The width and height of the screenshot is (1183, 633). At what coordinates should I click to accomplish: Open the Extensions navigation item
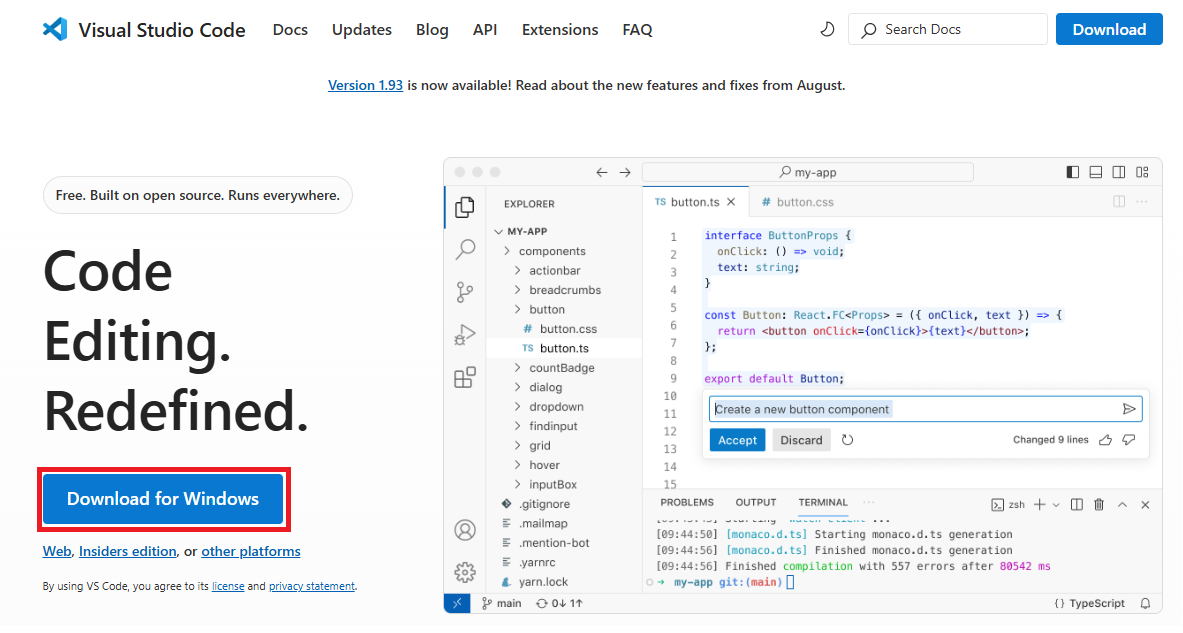click(560, 29)
